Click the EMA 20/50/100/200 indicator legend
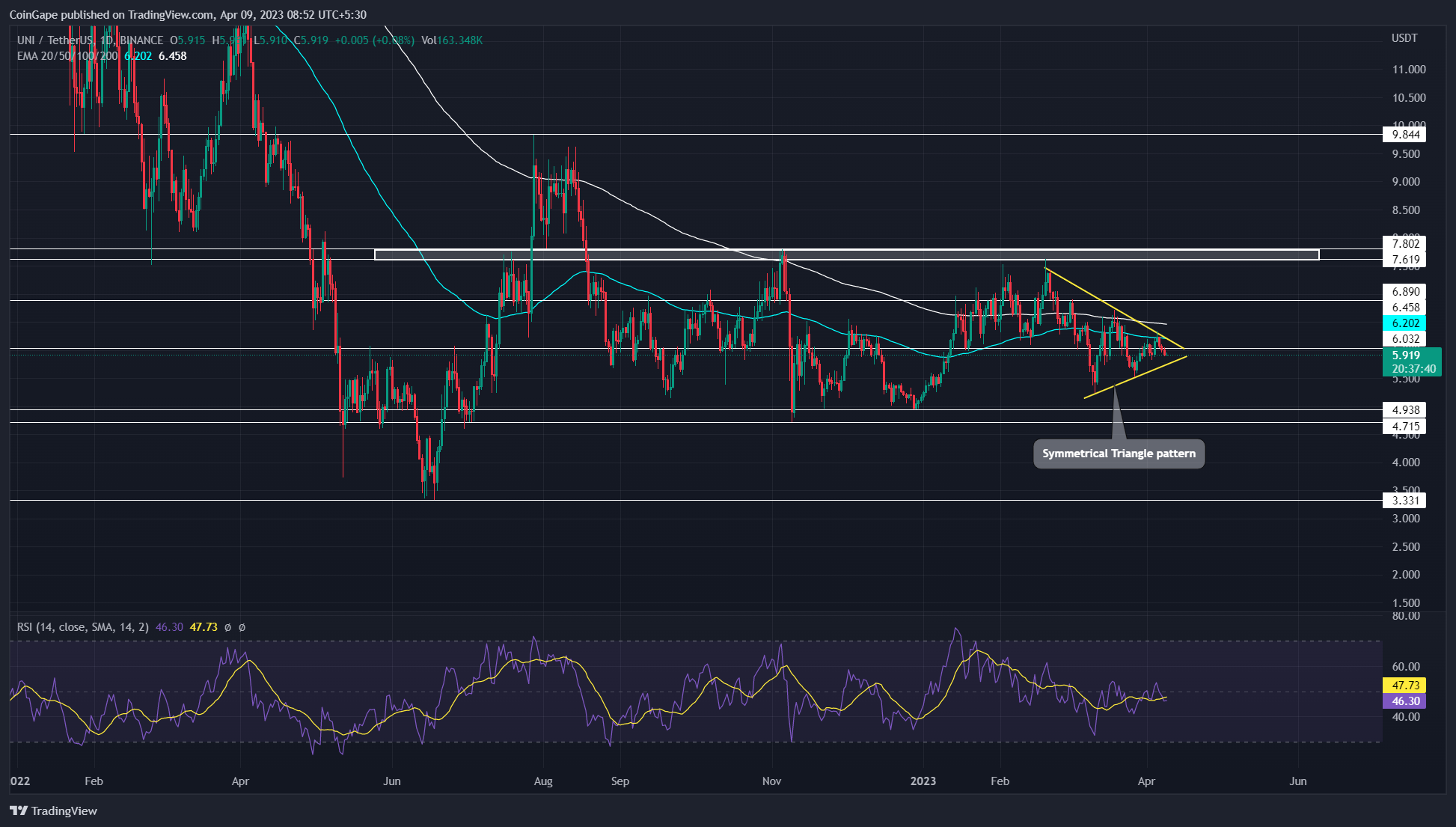This screenshot has height=827, width=1456. click(67, 56)
